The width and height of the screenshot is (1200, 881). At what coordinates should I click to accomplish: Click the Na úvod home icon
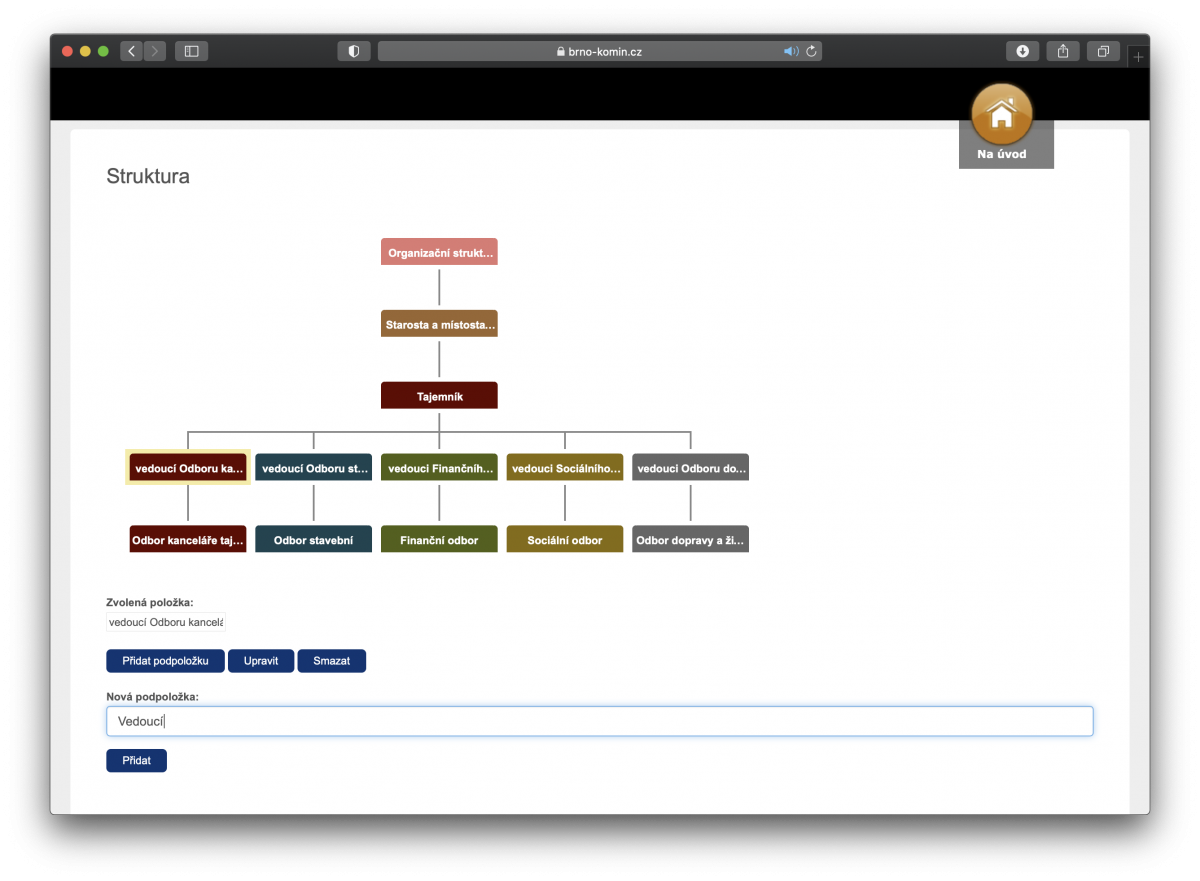1002,114
